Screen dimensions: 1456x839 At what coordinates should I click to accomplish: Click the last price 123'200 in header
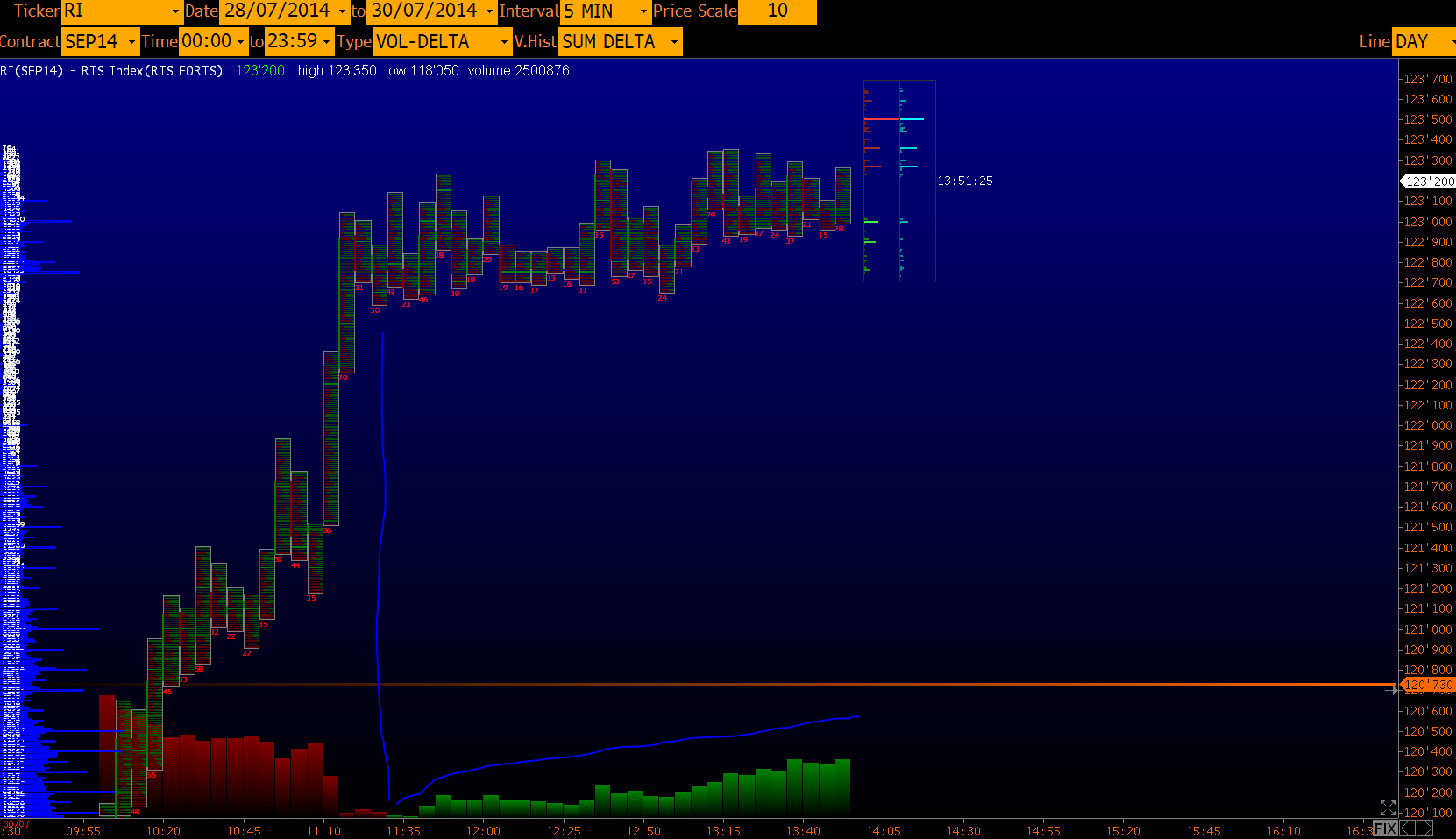[x=260, y=70]
